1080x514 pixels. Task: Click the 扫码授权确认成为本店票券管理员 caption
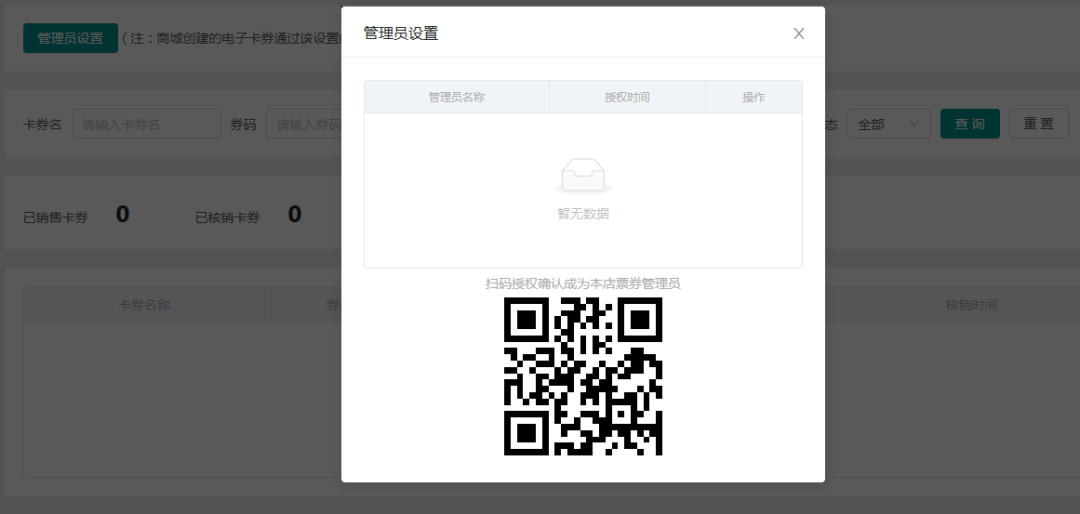click(x=583, y=283)
